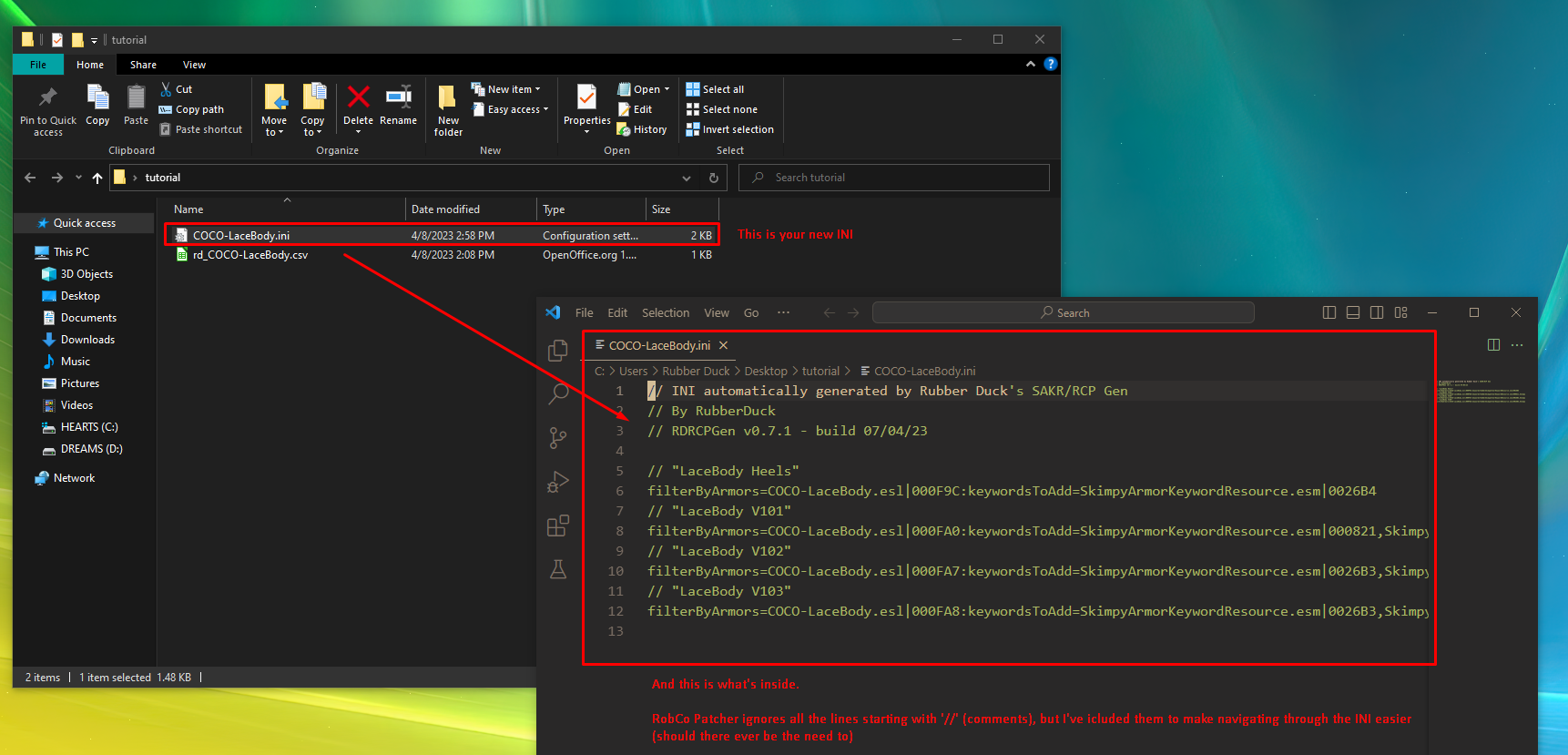This screenshot has height=755, width=1568.
Task: Open recent locations dropdown in Explorer
Action: coord(78,178)
